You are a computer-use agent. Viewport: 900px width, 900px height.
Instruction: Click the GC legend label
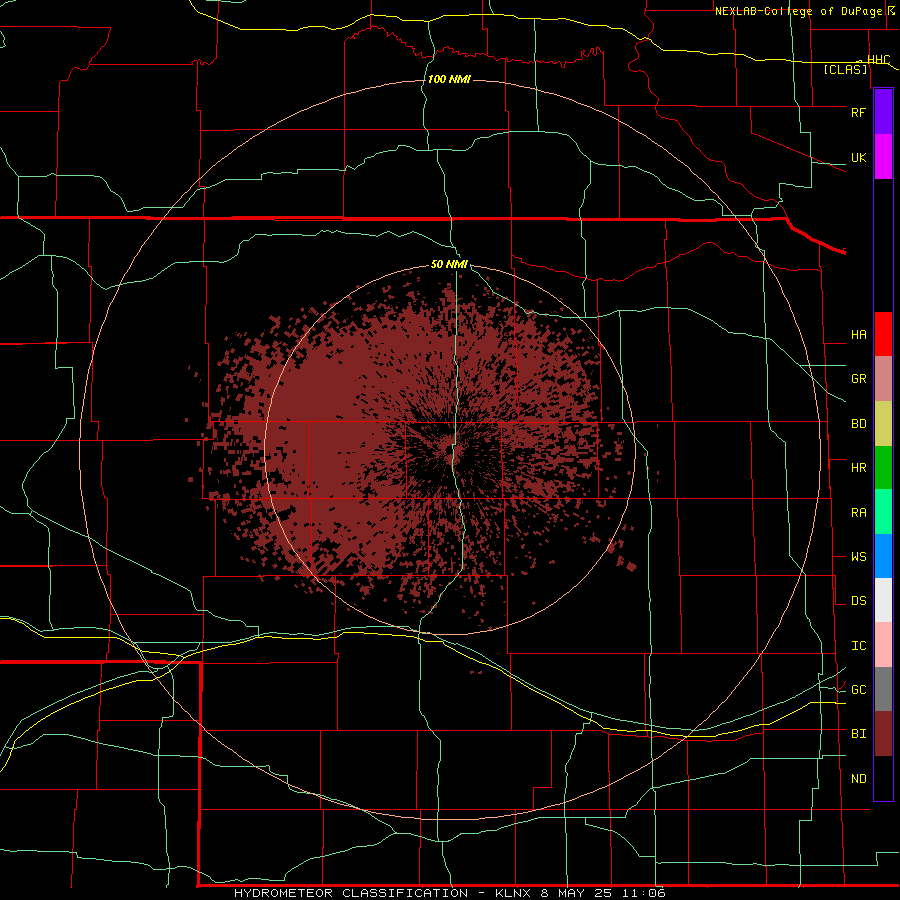tap(858, 690)
